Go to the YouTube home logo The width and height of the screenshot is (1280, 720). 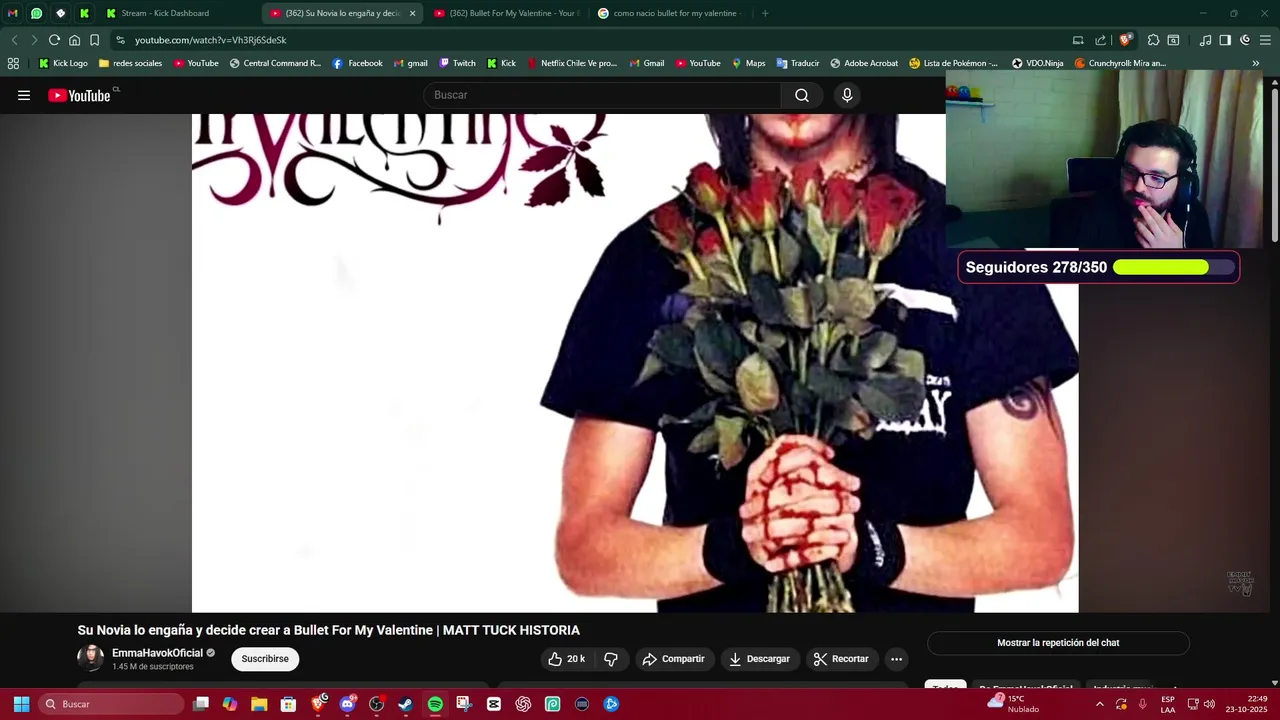pyautogui.click(x=79, y=95)
